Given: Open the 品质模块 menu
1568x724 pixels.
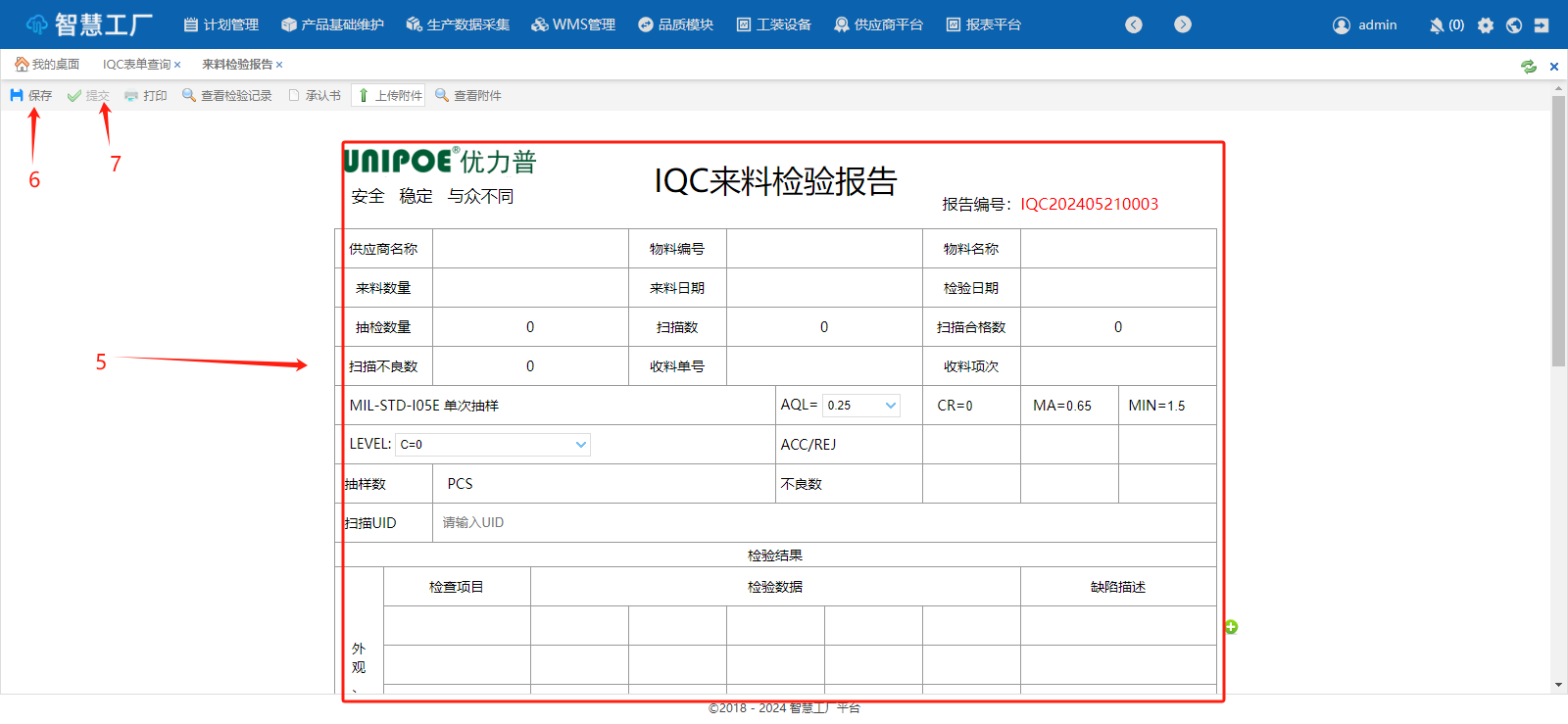Looking at the screenshot, I should click(x=675, y=24).
